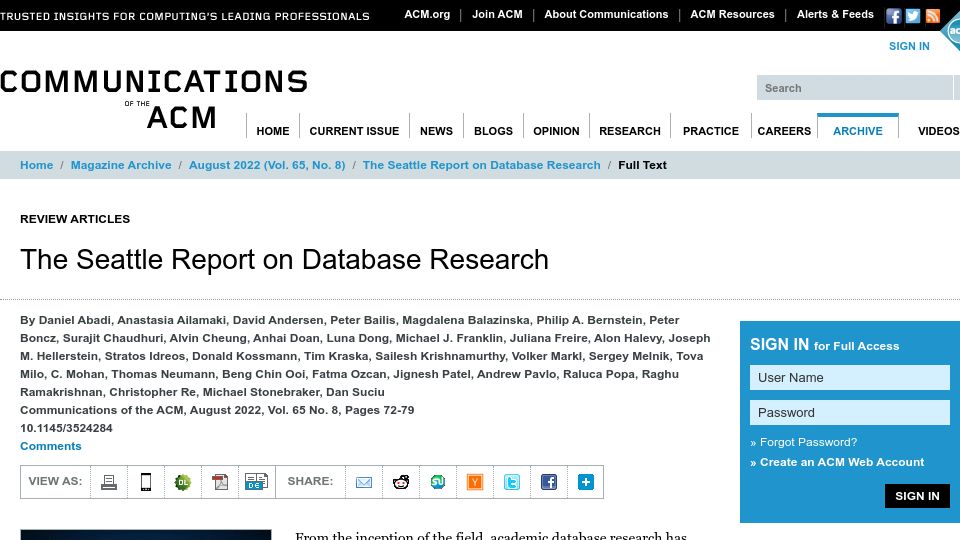Share article on StumbleUpon
The height and width of the screenshot is (540, 960).
438,482
